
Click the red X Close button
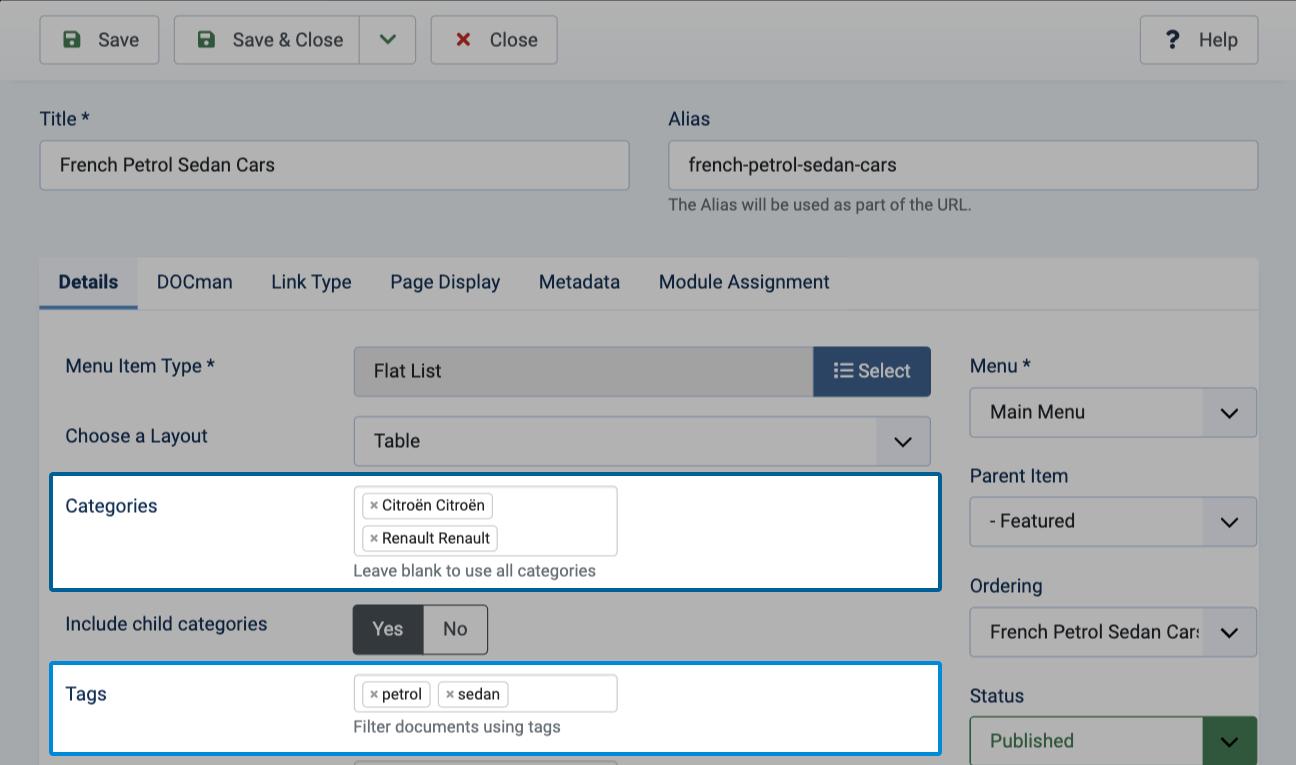[494, 40]
